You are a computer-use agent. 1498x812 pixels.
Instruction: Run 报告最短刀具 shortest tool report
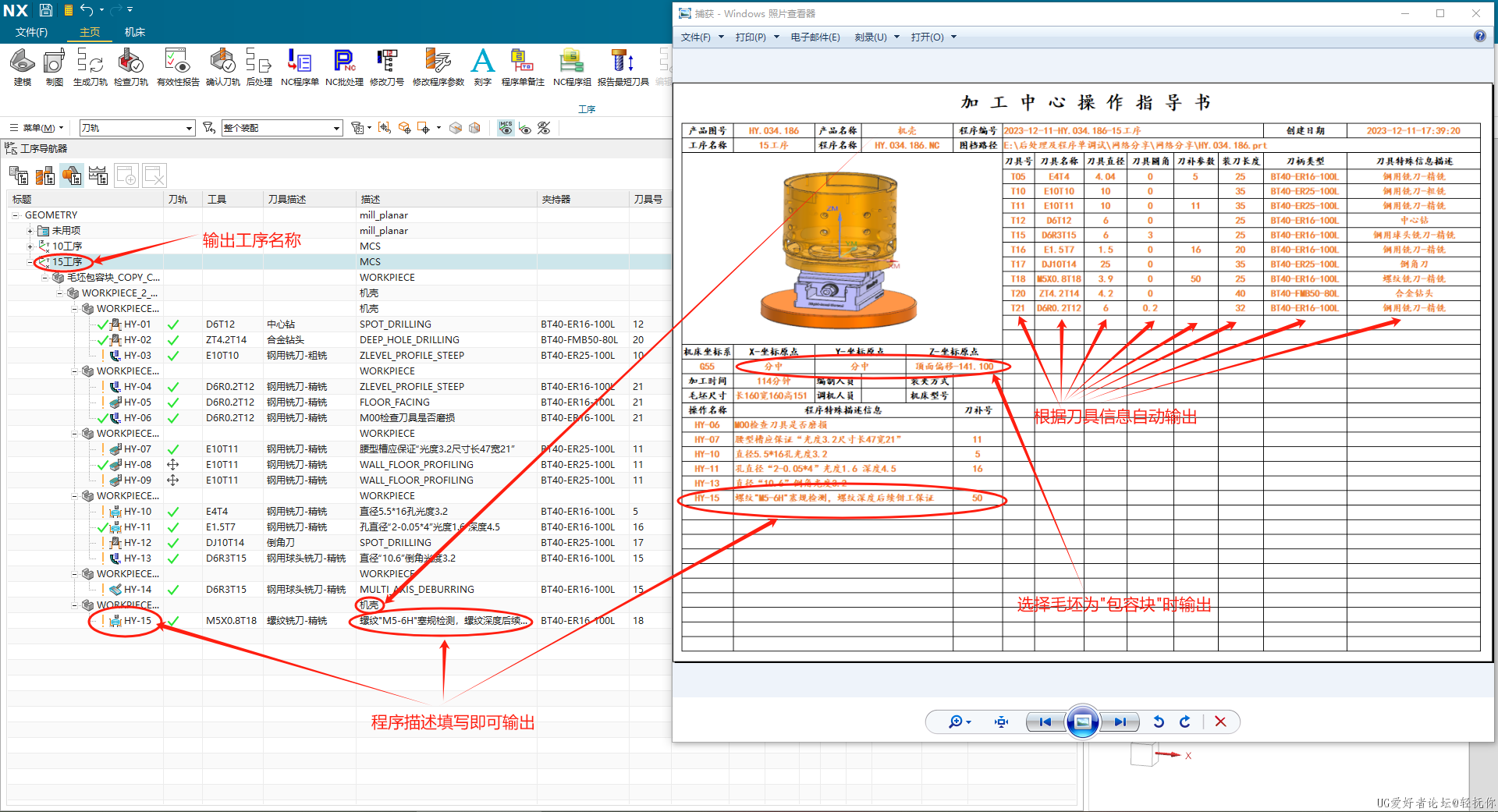pyautogui.click(x=623, y=66)
